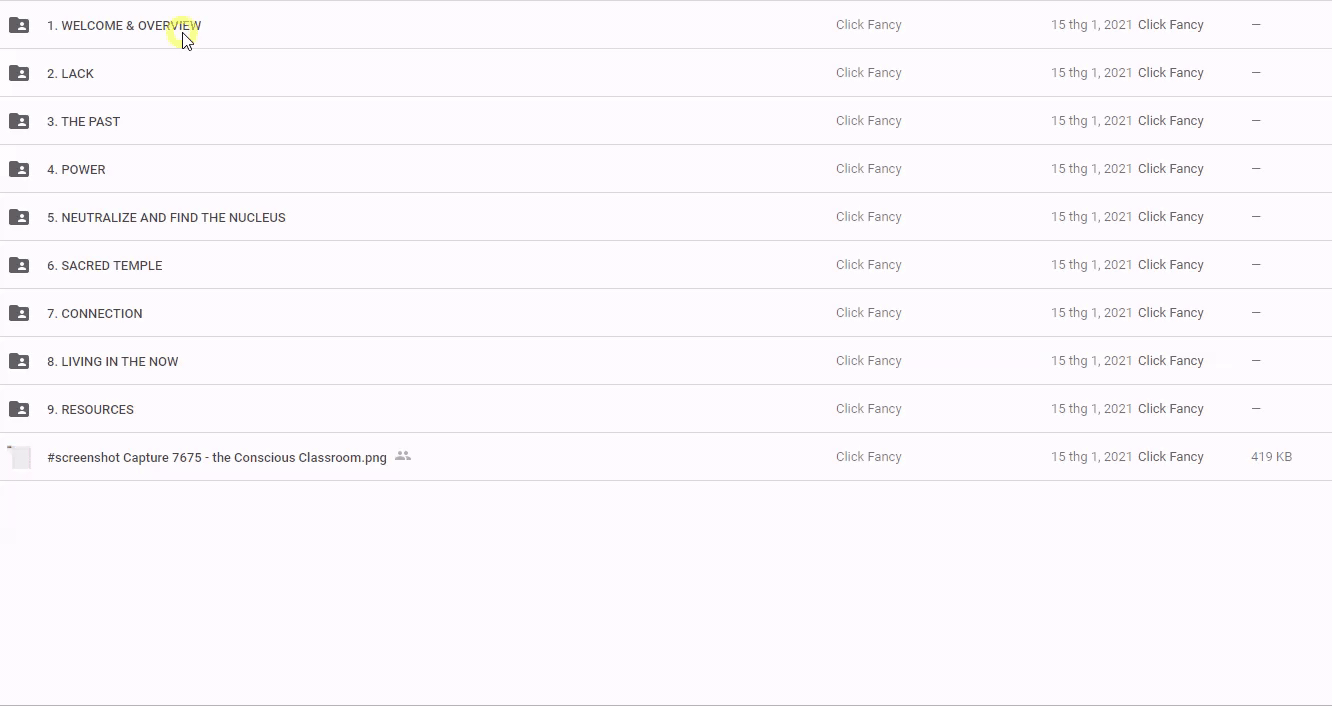
Task: Select the screenshot Capture 7675 PNG file name
Action: coord(216,458)
